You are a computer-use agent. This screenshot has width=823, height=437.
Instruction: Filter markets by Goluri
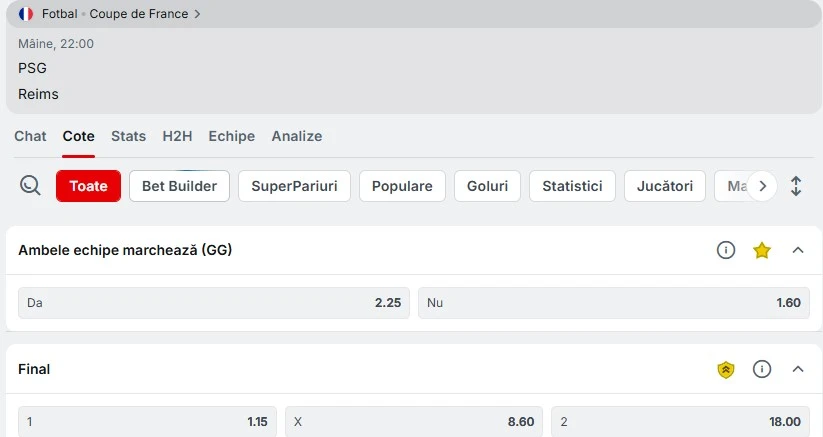[x=487, y=186]
